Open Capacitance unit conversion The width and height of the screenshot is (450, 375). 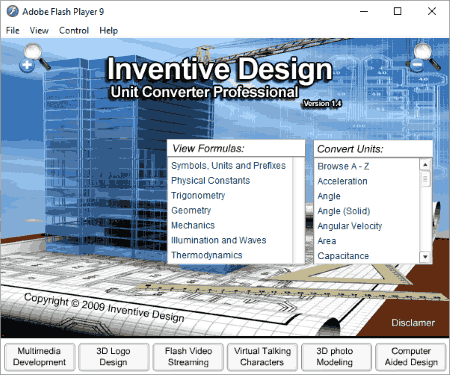pos(343,256)
